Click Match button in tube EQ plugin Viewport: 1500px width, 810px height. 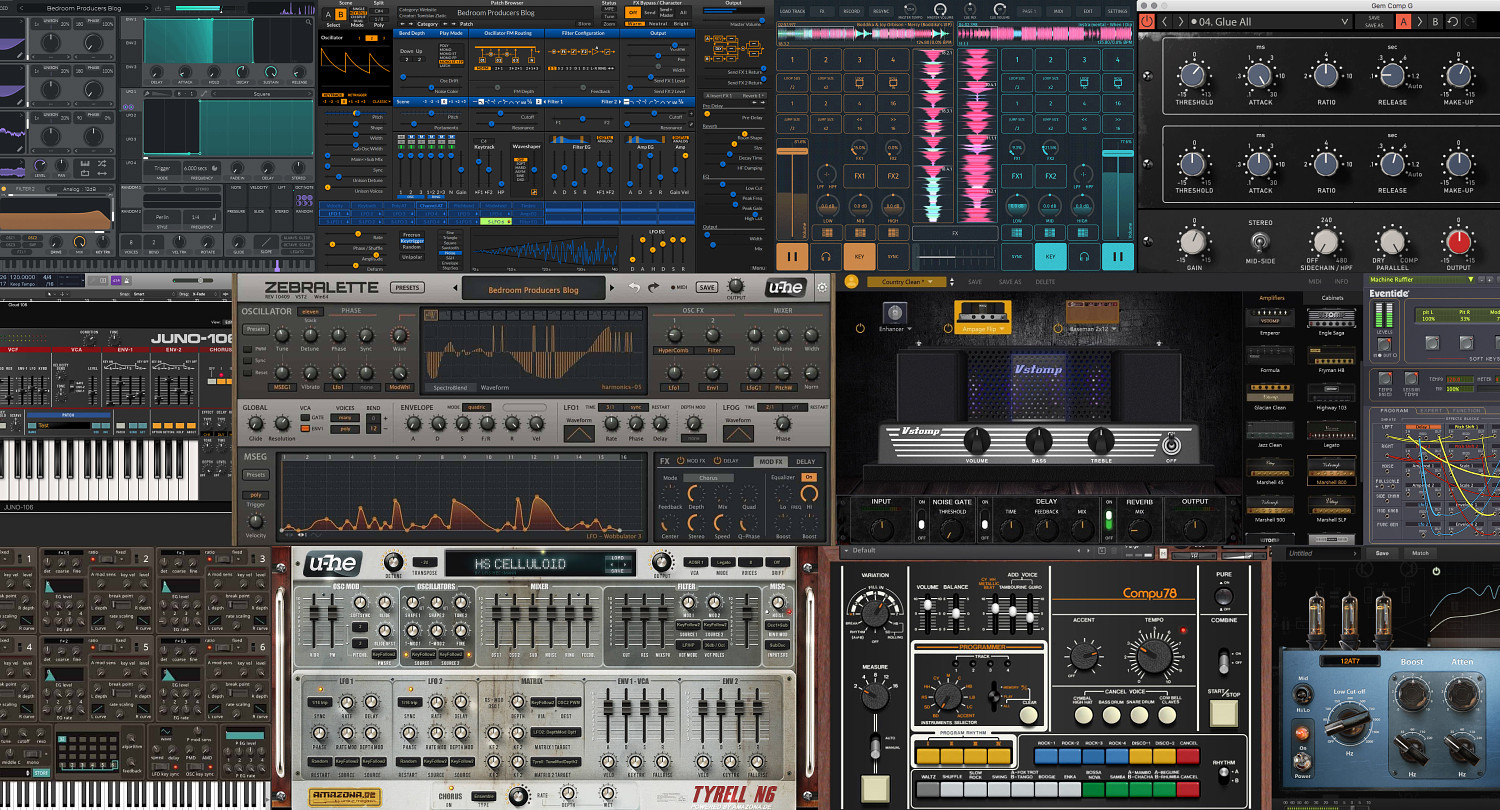(1420, 553)
